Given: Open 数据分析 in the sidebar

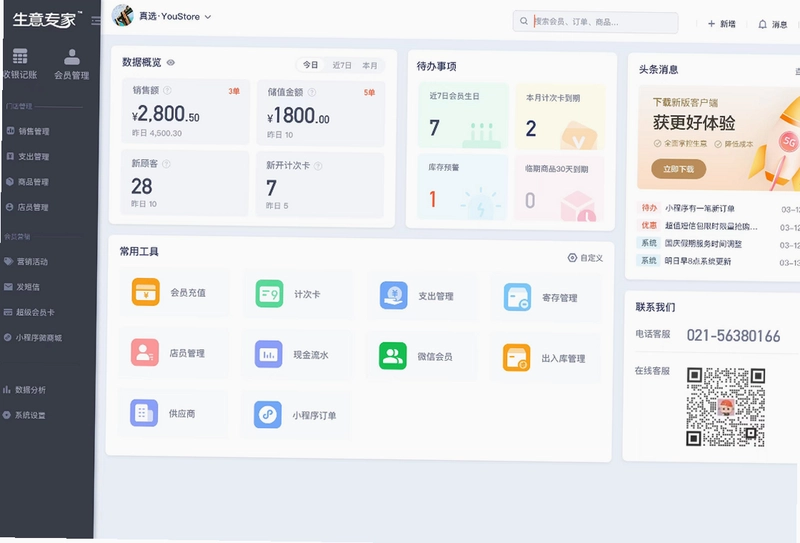Looking at the screenshot, I should point(24,389).
